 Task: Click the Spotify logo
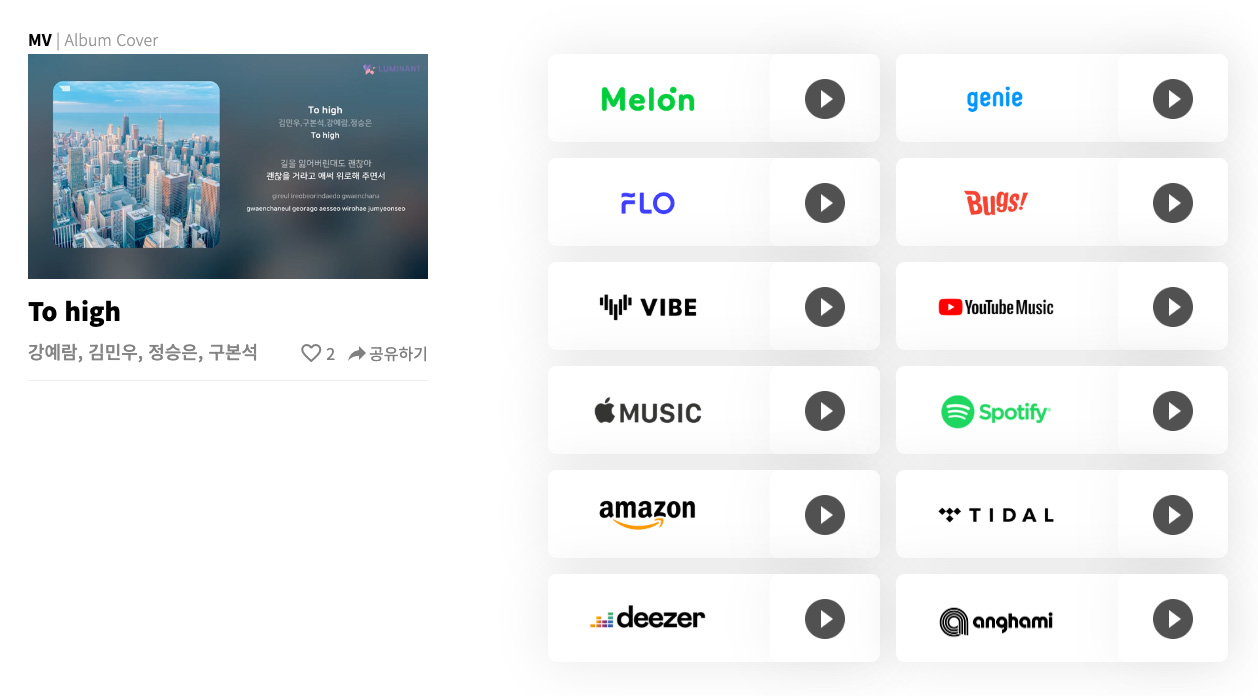coord(995,411)
